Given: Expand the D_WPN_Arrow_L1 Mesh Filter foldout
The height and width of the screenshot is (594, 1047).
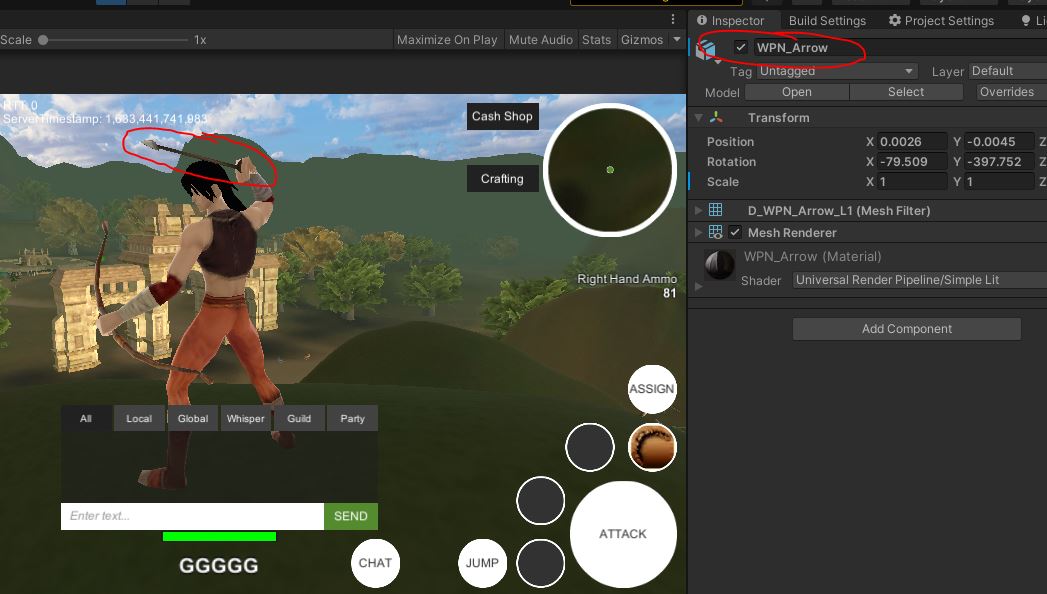Looking at the screenshot, I should point(698,210).
